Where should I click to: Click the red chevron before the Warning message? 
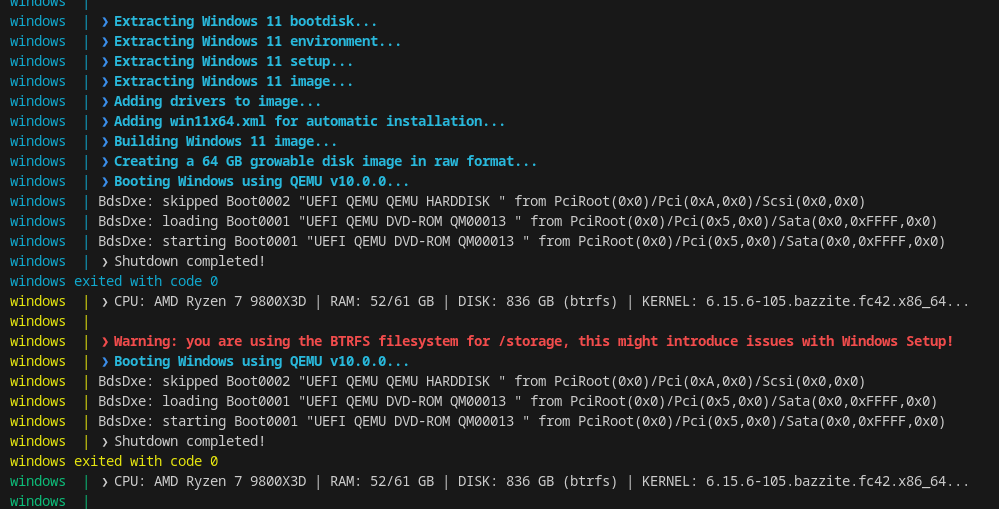click(105, 341)
